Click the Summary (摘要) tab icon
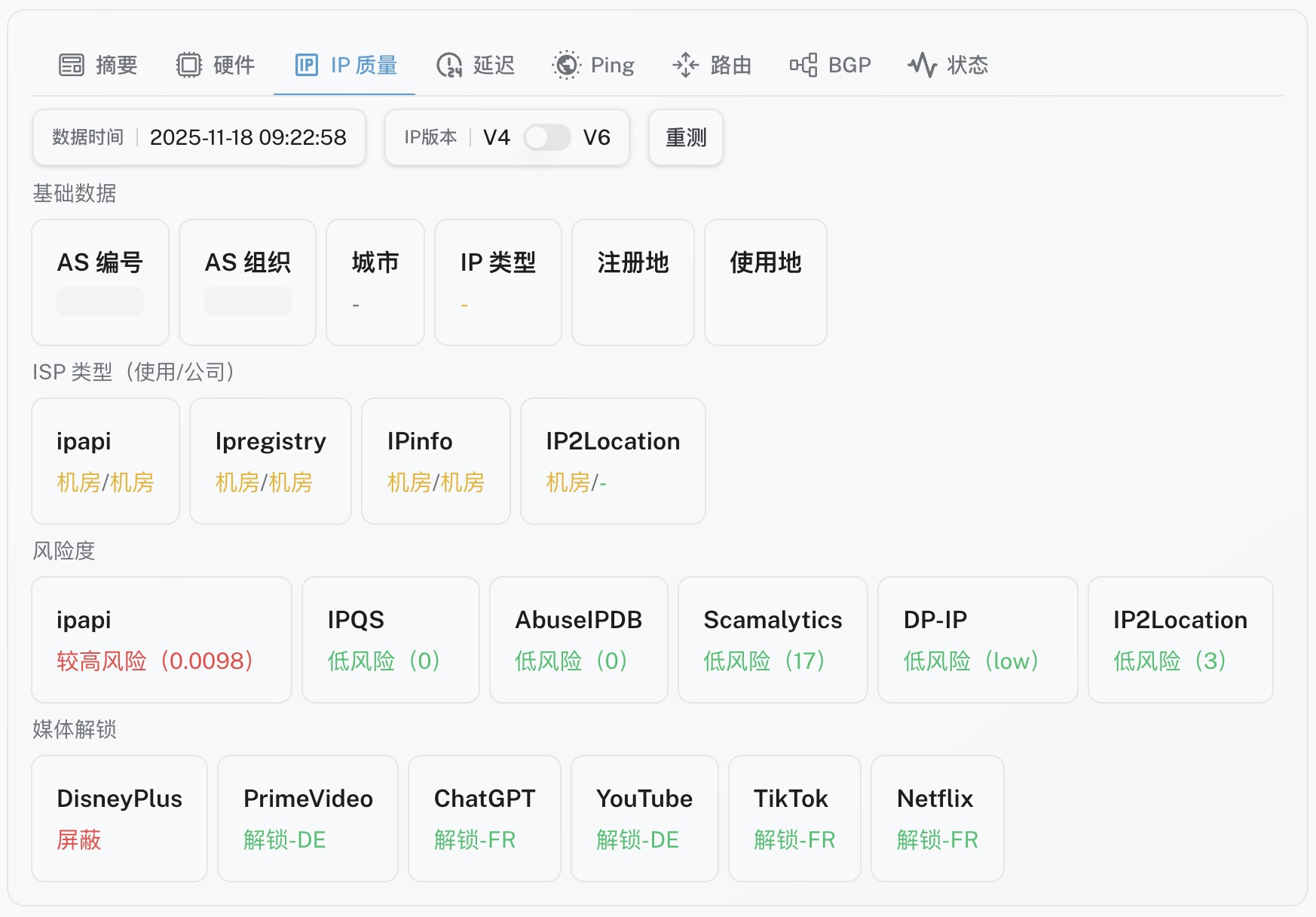Image resolution: width=1316 pixels, height=917 pixels. (x=72, y=66)
